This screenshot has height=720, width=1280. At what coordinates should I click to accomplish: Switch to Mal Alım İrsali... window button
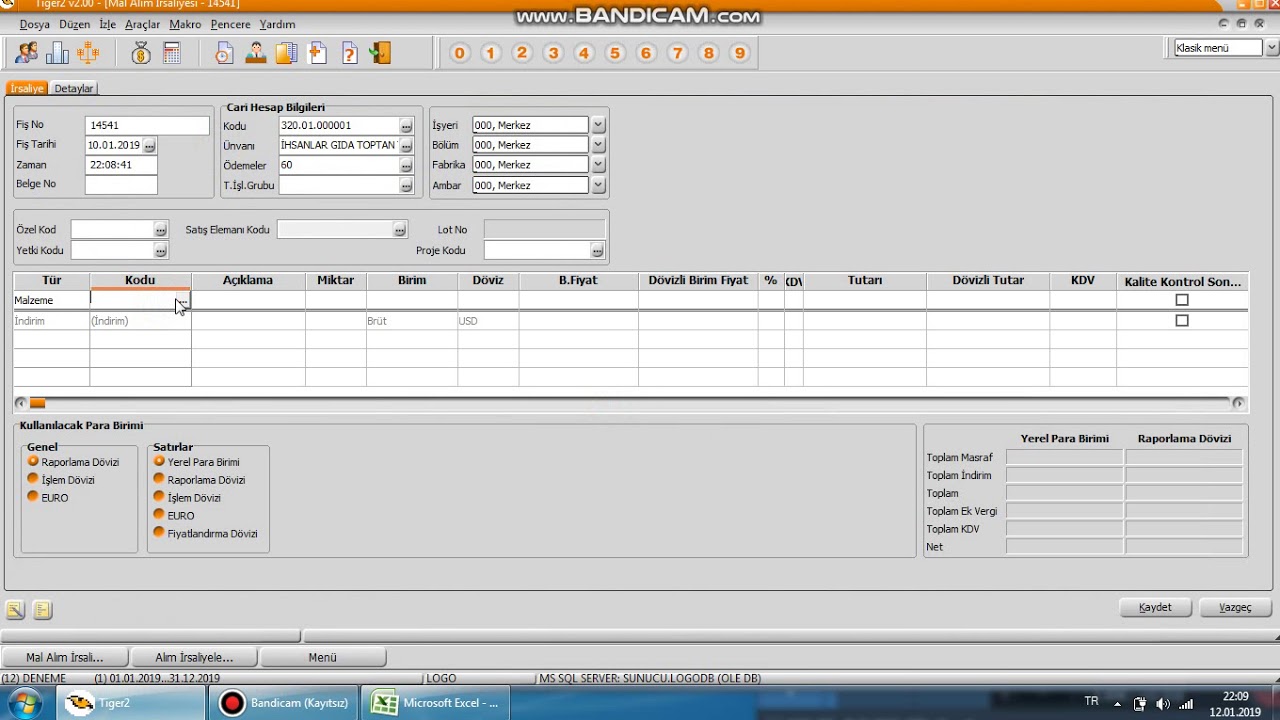[x=65, y=657]
